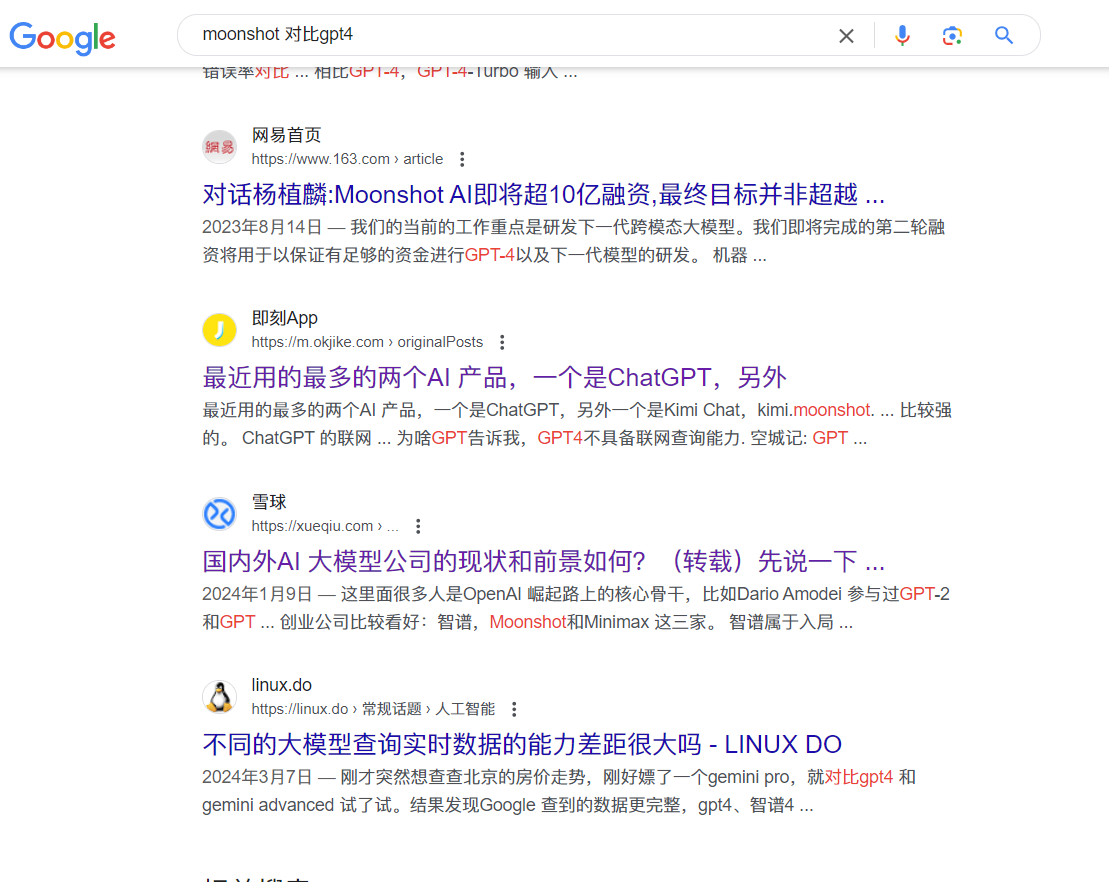Click the 2023年8月14日 date text
Image resolution: width=1109 pixels, height=882 pixels.
tap(262, 227)
